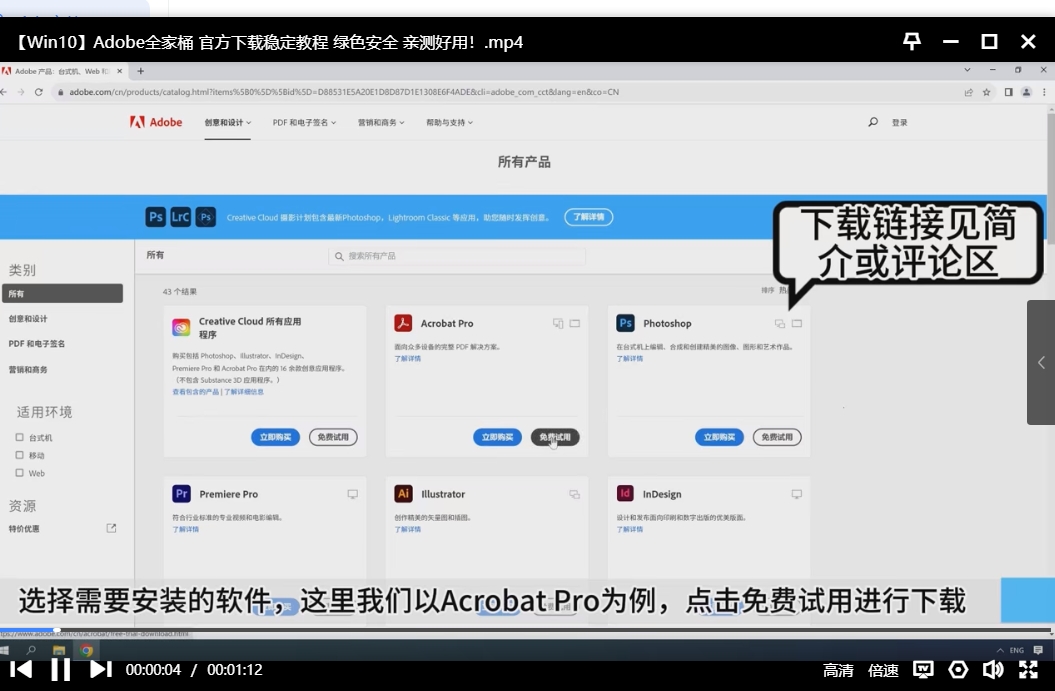Screen dimensions: 1055x691
Task: Click the Photoshop app icon on its product card
Action: [x=626, y=322]
